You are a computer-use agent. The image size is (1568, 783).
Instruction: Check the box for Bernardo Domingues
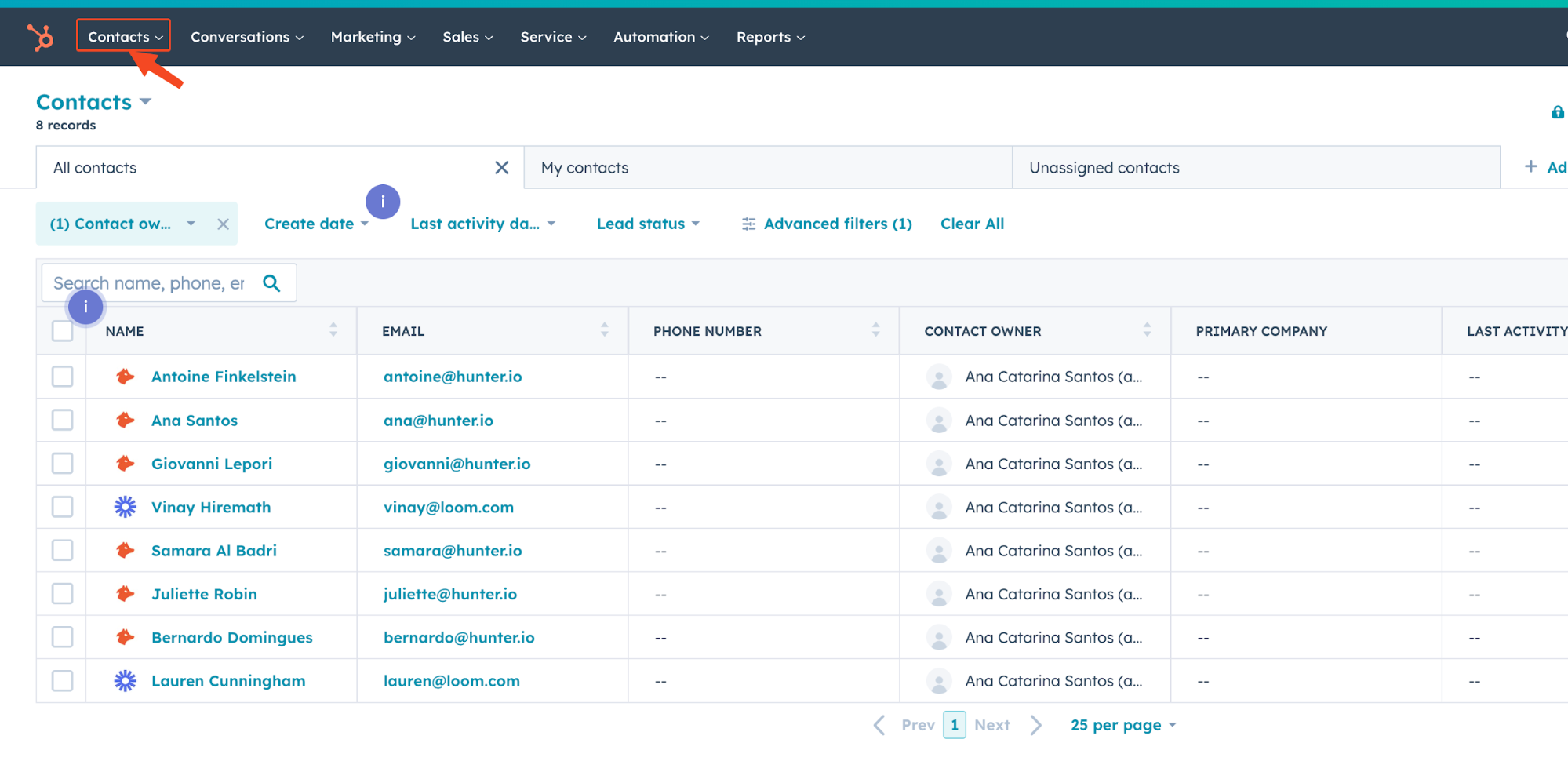(62, 637)
